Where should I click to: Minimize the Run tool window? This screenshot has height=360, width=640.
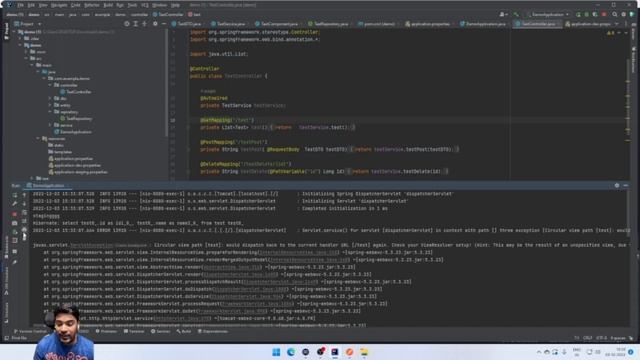coord(626,185)
